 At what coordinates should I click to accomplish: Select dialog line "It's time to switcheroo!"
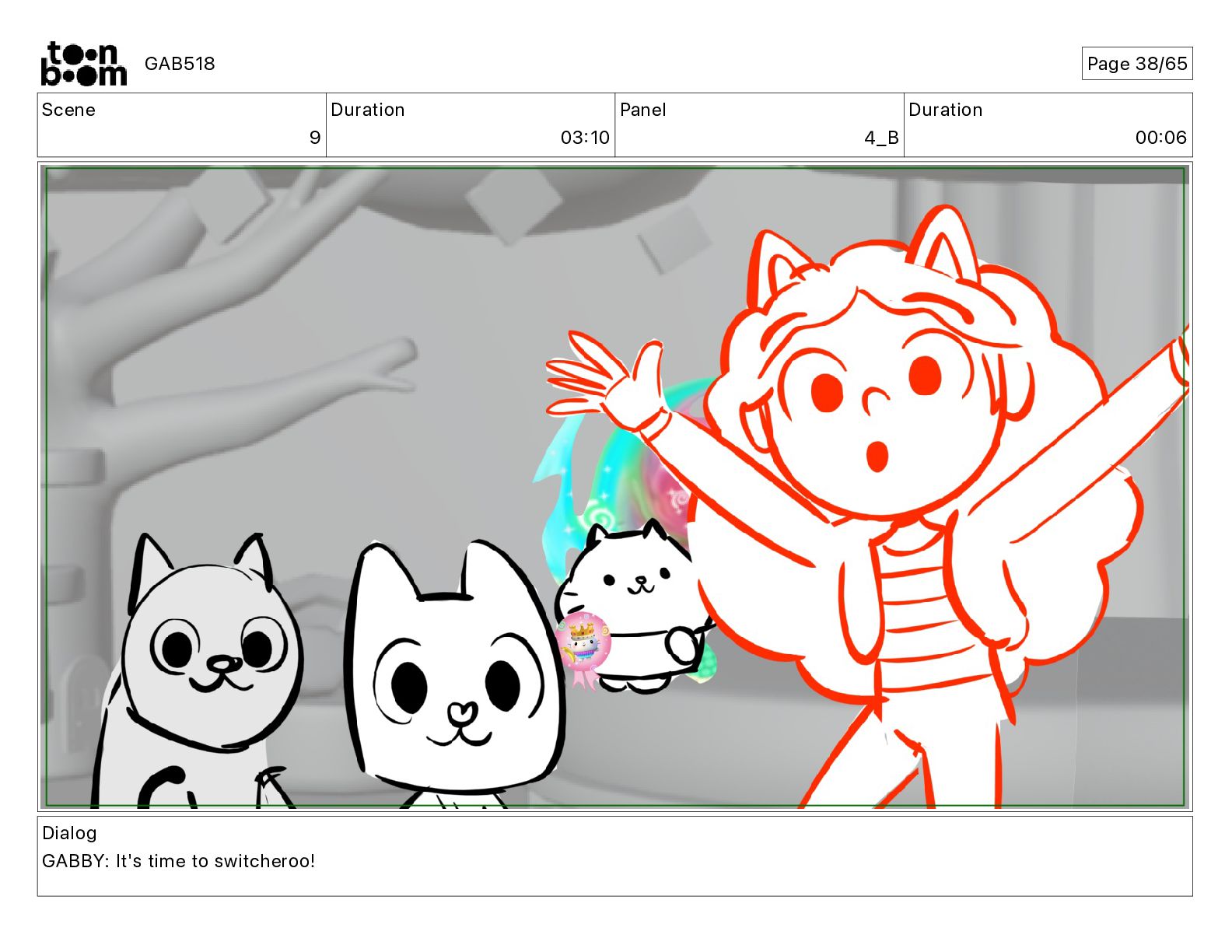click(215, 861)
